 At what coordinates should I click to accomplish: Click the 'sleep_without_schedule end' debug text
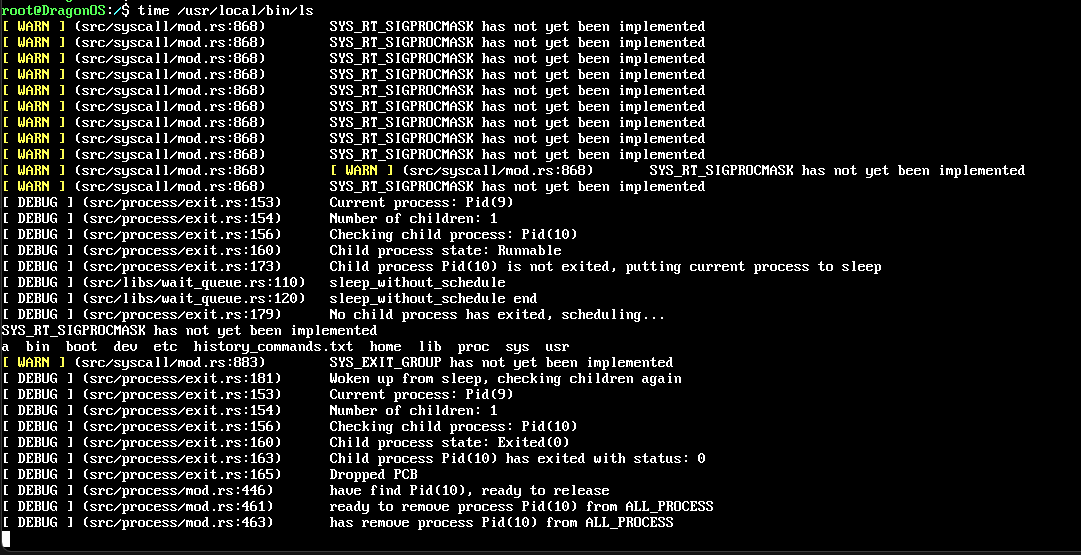(x=433, y=298)
